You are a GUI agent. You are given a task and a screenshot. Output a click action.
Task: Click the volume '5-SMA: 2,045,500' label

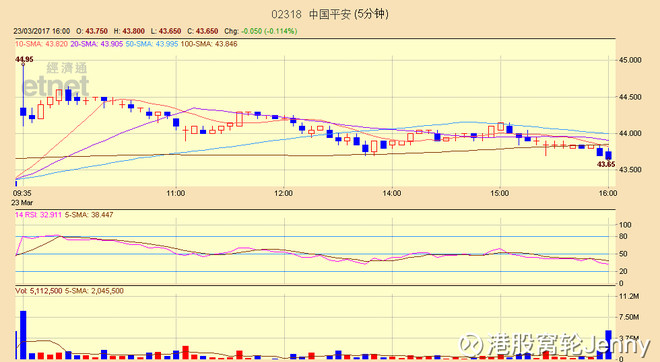coord(94,291)
